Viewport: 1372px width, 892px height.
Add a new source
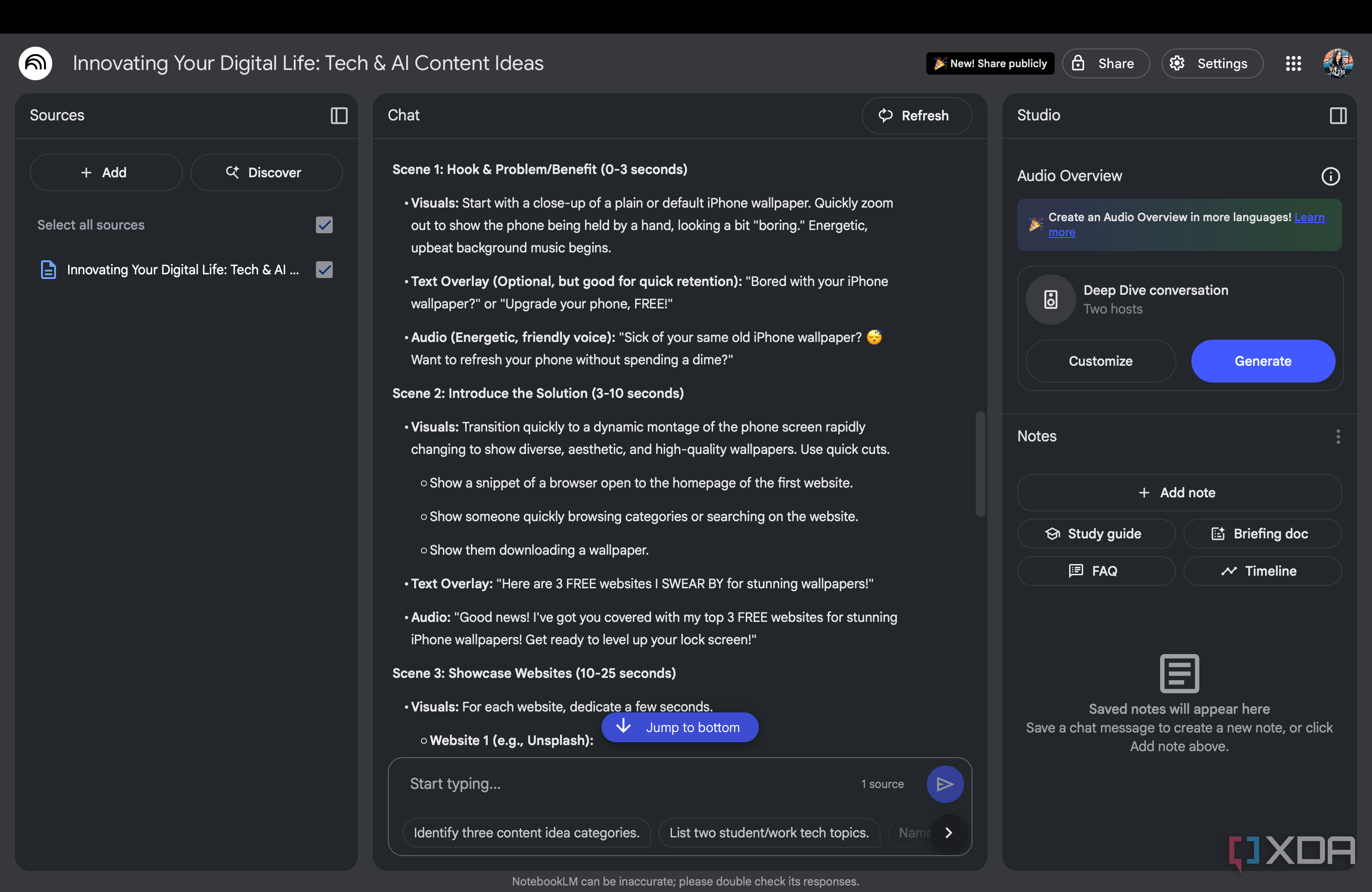[106, 173]
